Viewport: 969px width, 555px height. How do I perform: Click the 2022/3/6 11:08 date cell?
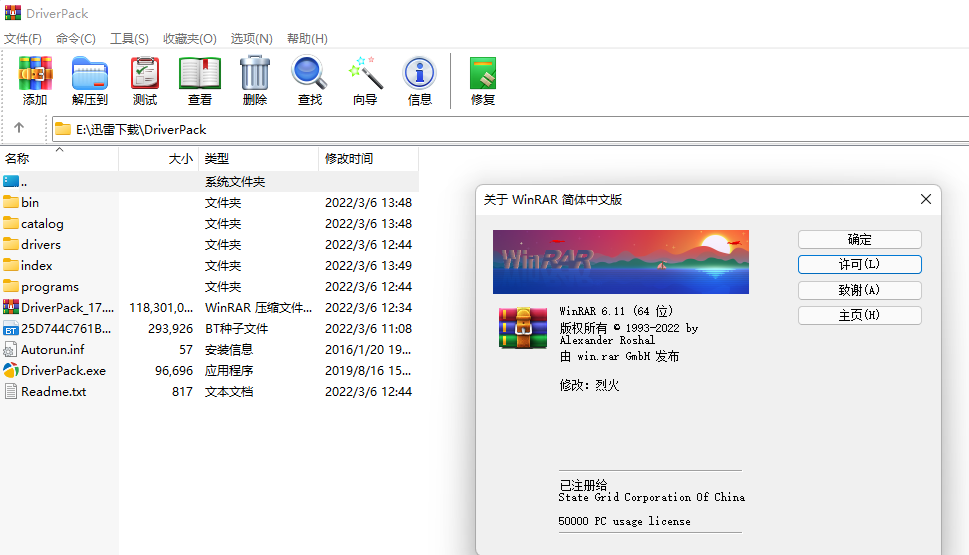[x=368, y=329]
